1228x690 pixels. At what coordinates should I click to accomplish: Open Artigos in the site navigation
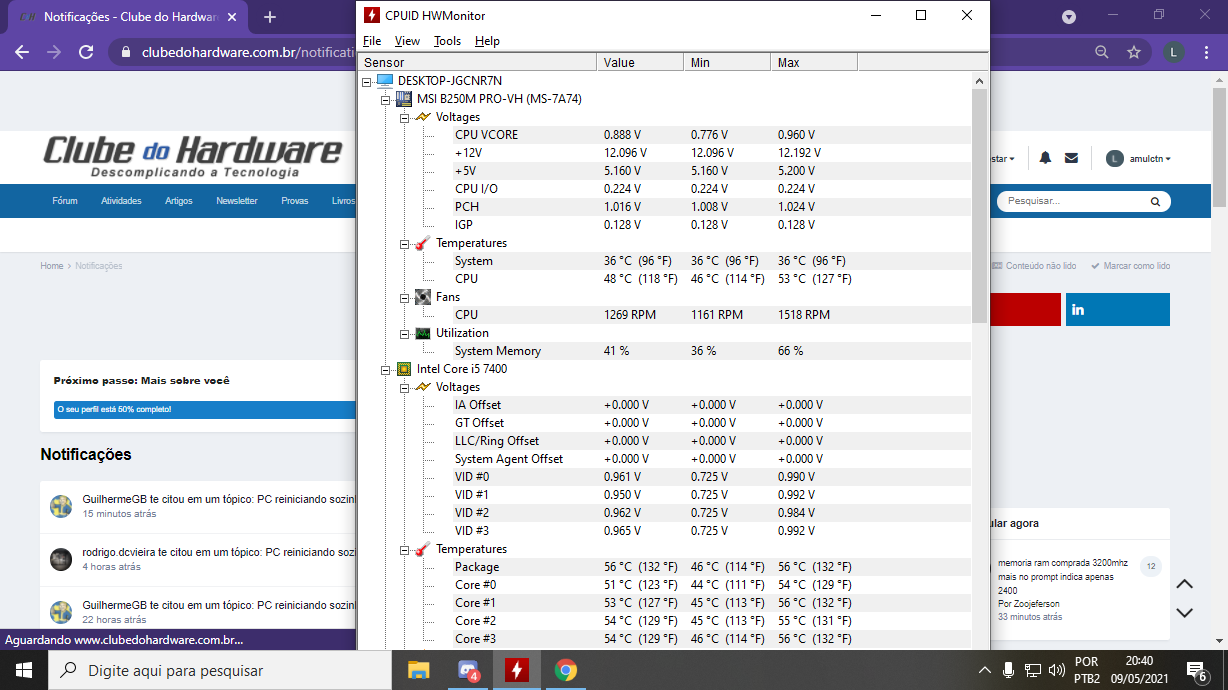pos(179,201)
